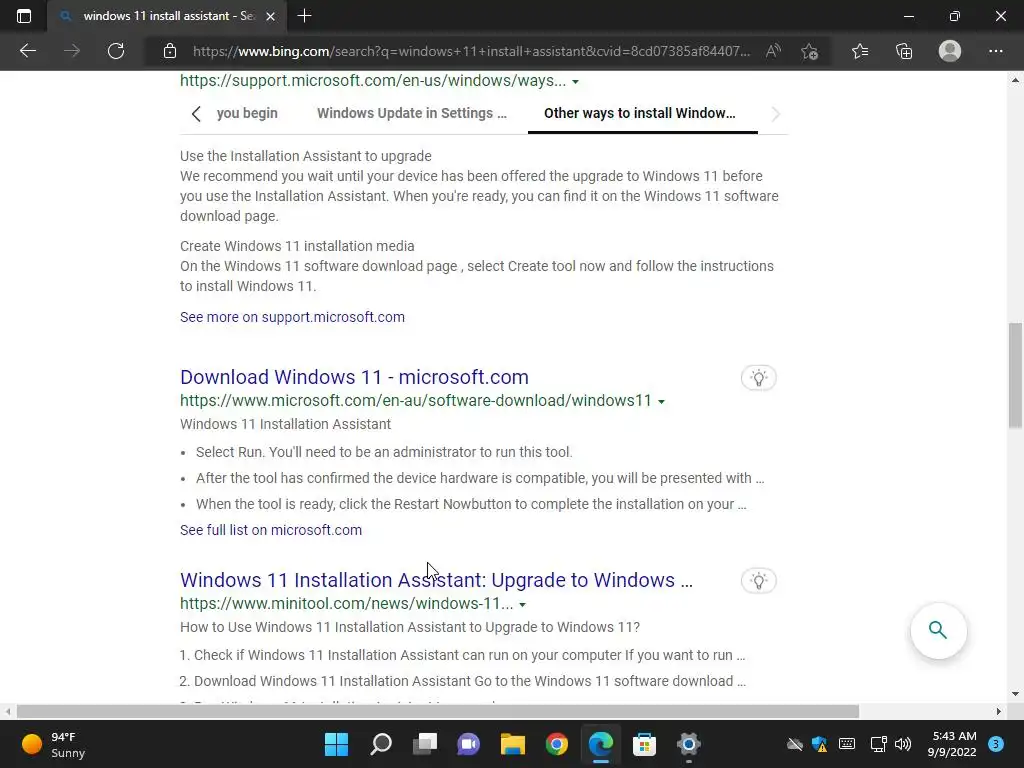Show previous answer tabs with left chevron

click(196, 114)
